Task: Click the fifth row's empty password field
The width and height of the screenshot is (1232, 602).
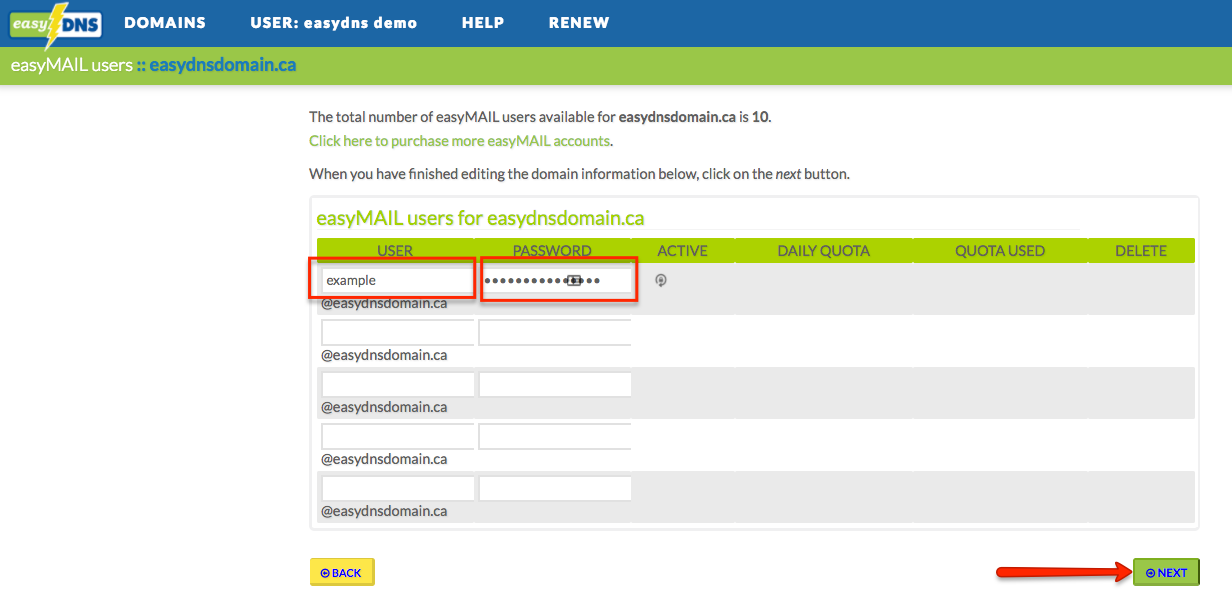Action: pos(556,488)
